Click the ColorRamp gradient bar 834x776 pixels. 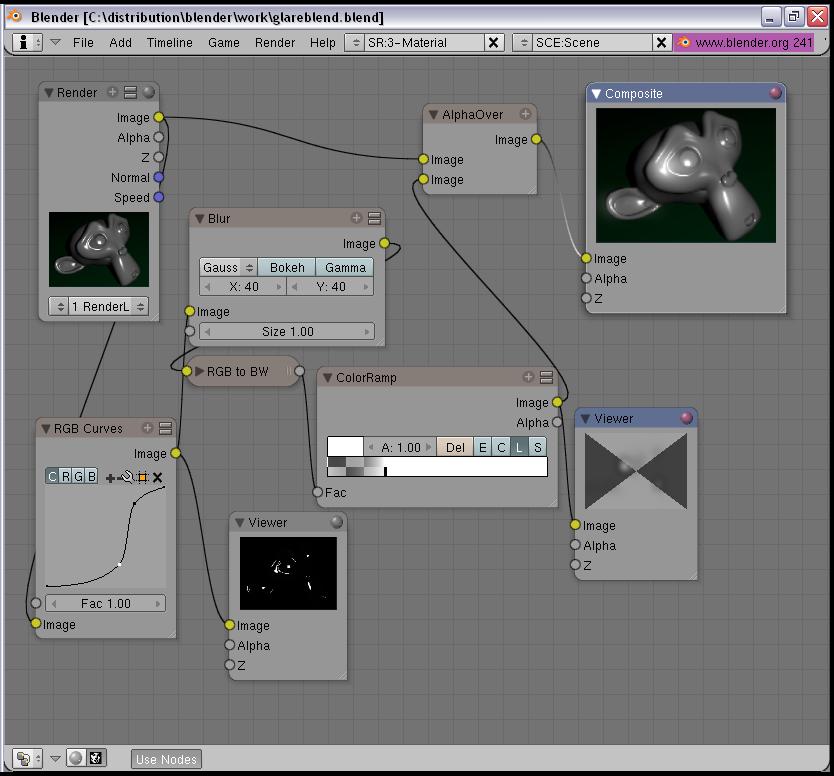[437, 466]
